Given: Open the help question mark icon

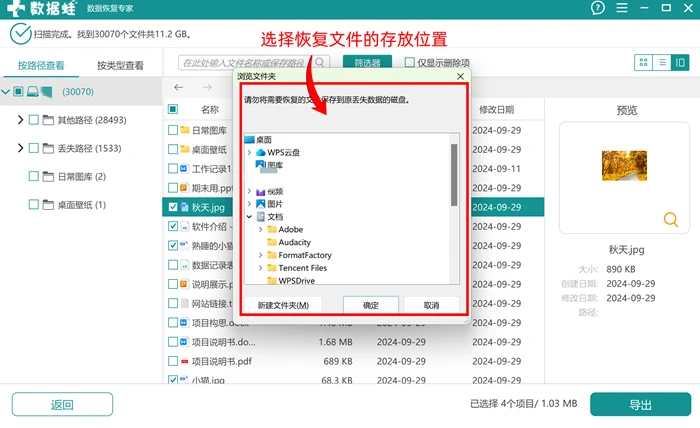Looking at the screenshot, I should click(x=597, y=8).
